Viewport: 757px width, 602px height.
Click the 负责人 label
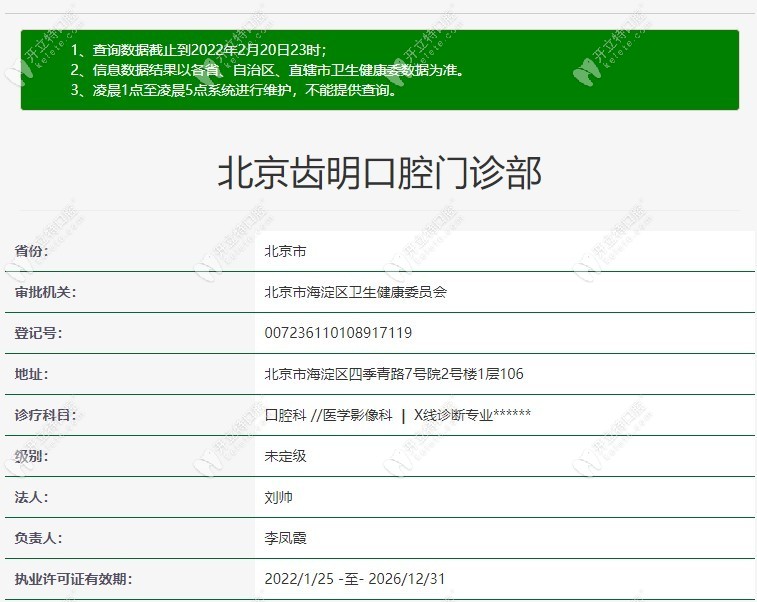point(38,538)
